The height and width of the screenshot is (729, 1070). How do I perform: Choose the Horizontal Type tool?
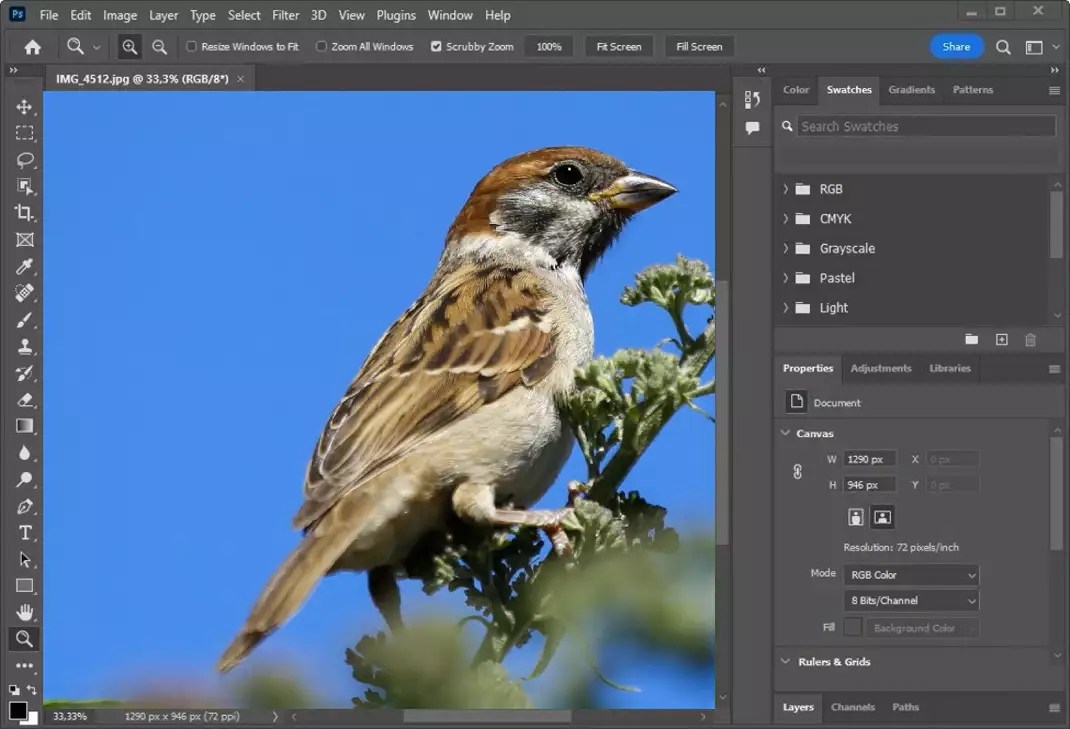point(25,533)
